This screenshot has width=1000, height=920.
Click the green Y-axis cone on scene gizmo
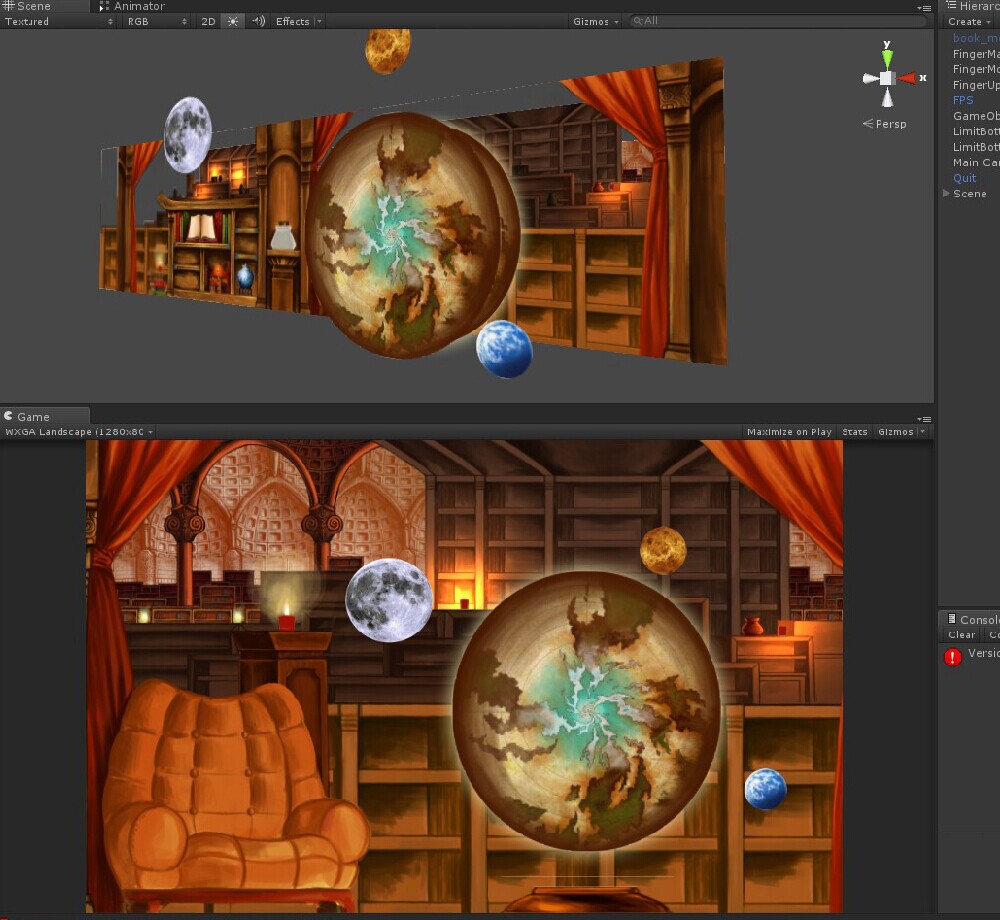coord(887,59)
